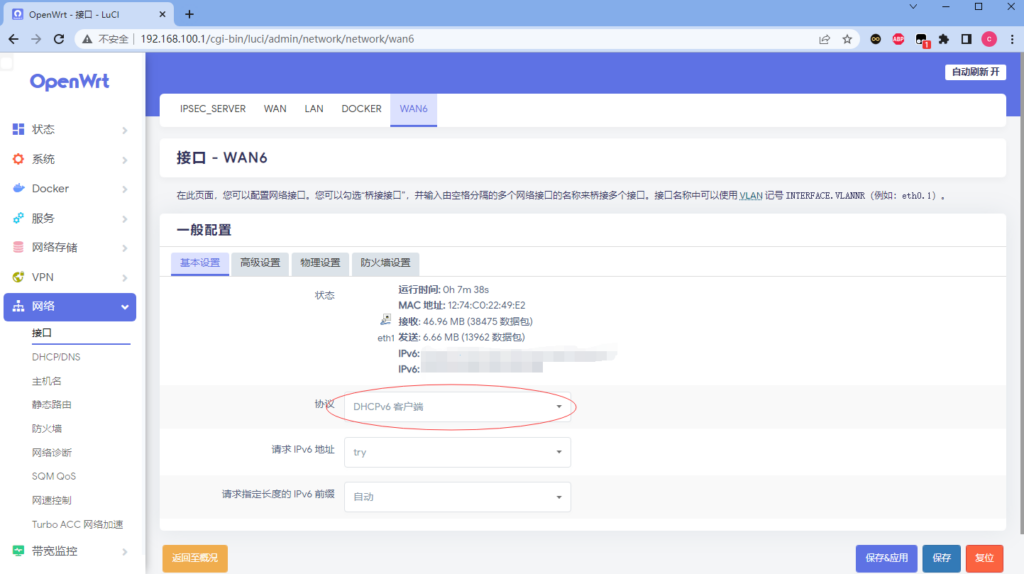
Task: Click the VPN sidebar icon
Action: coord(18,277)
